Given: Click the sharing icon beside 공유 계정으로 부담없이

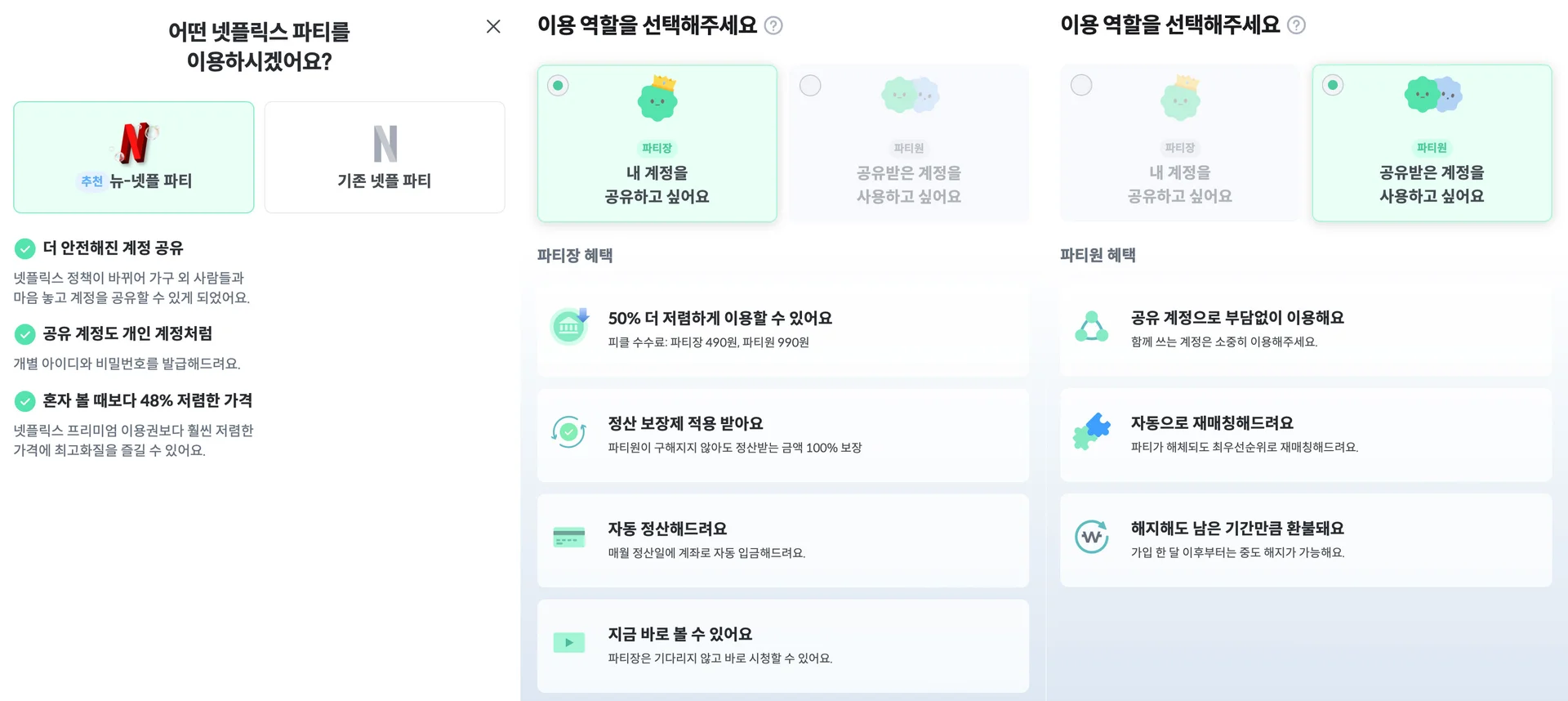Looking at the screenshot, I should tap(1092, 326).
